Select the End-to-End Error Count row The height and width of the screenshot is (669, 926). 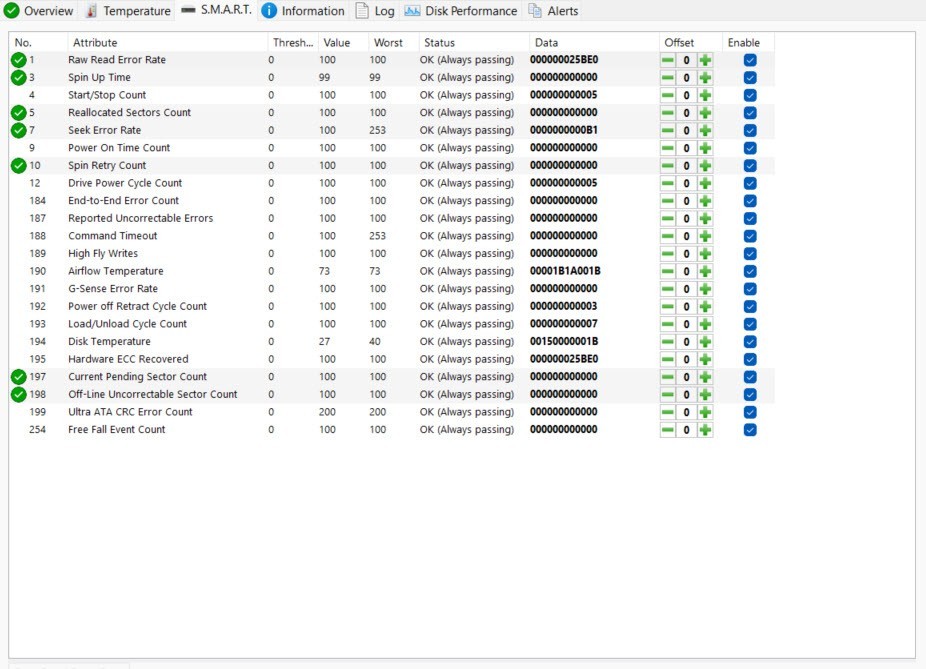[x=392, y=201]
